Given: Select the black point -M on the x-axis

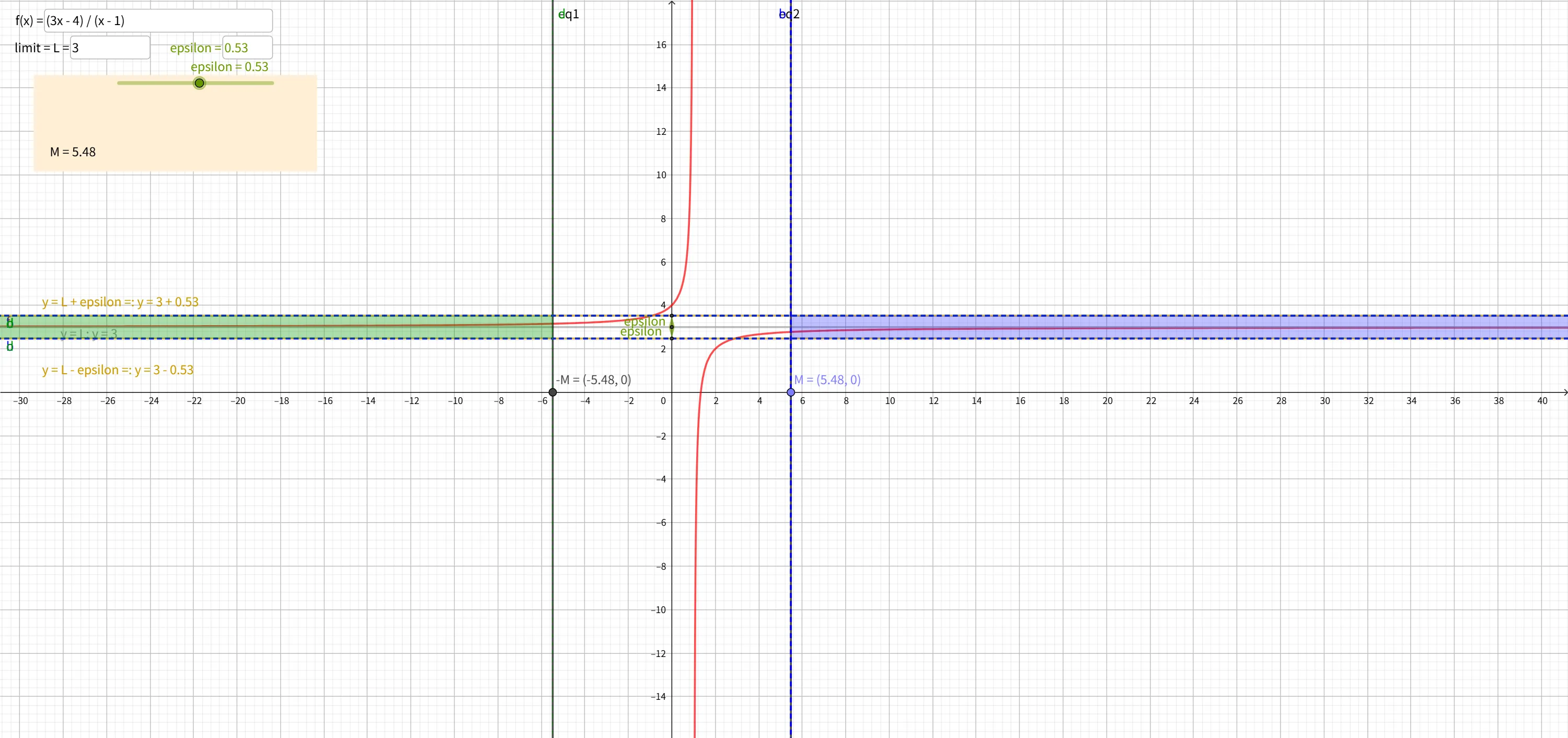Looking at the screenshot, I should point(552,392).
